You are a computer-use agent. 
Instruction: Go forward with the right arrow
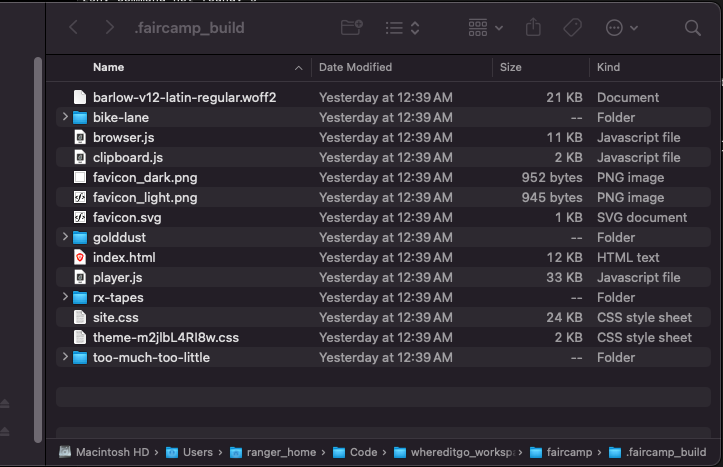[109, 28]
